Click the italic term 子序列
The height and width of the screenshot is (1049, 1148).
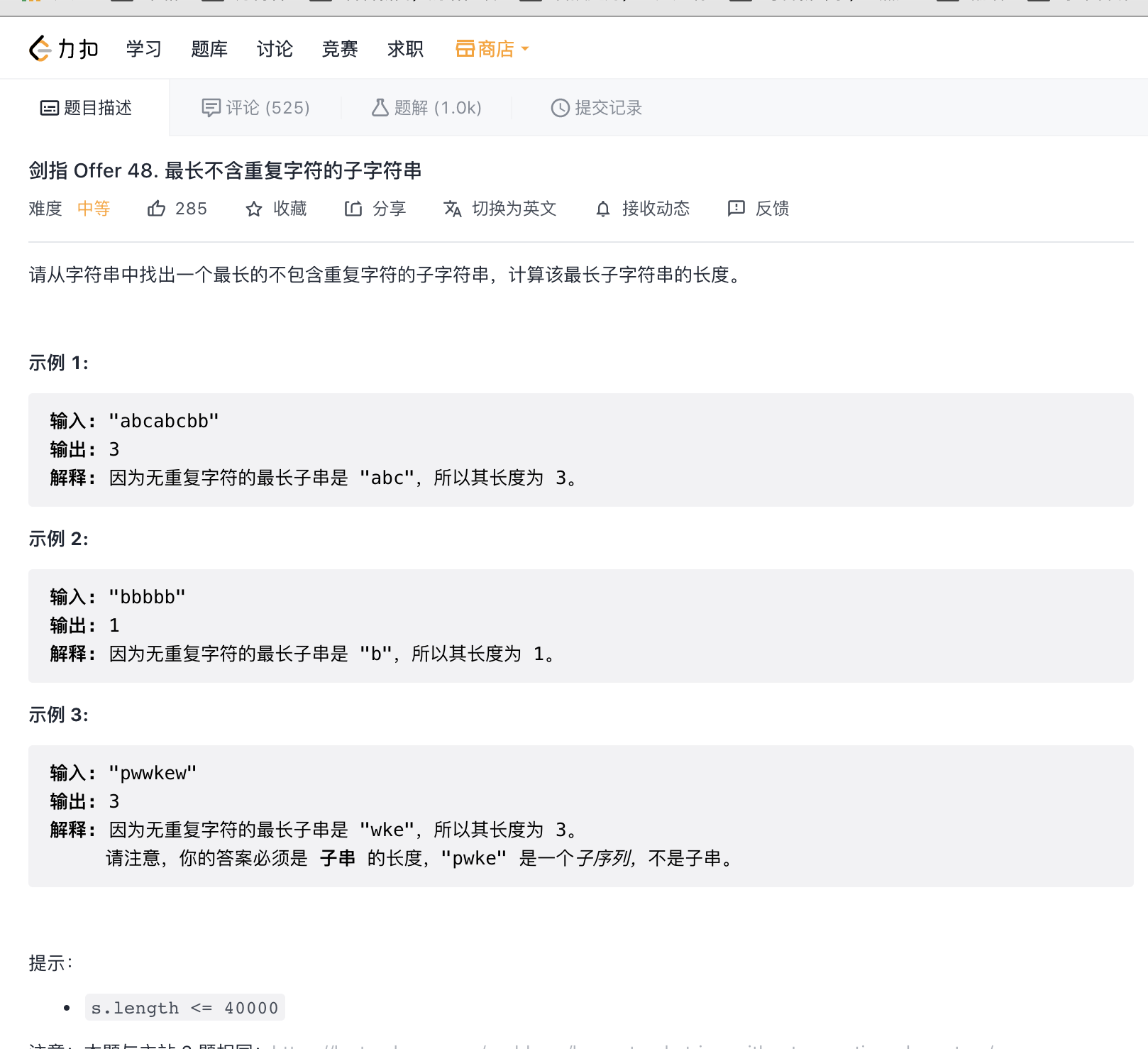tap(603, 858)
